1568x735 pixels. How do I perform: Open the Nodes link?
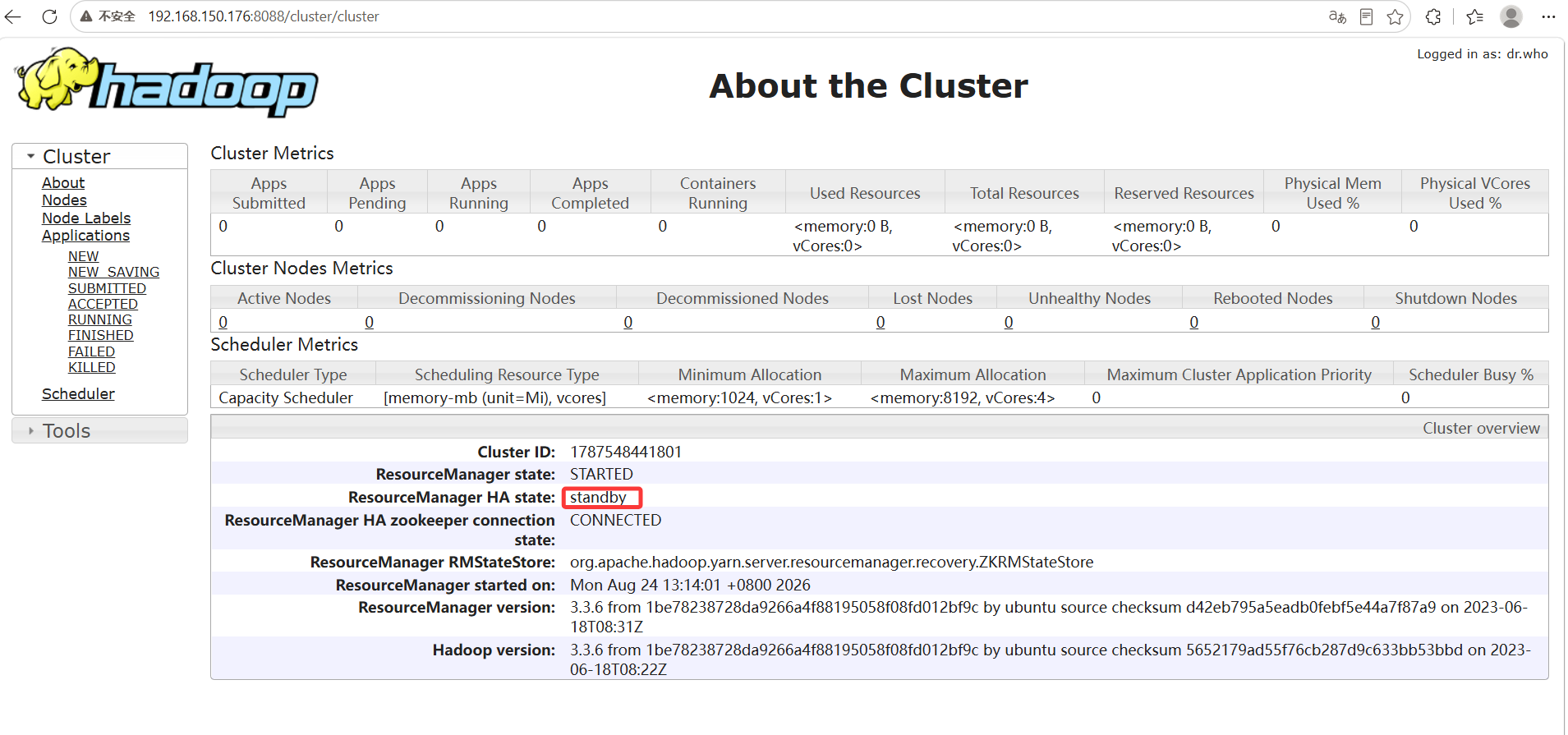click(64, 200)
